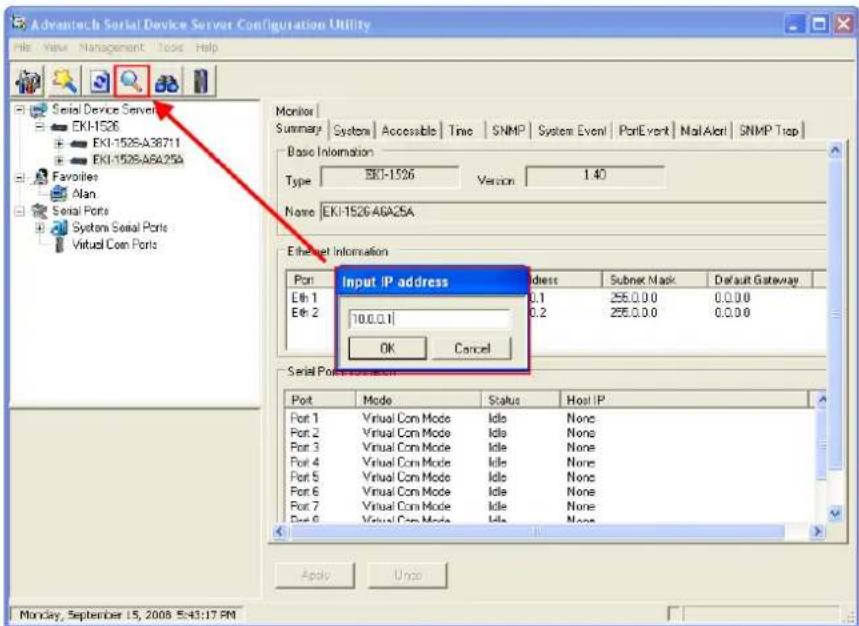
Task: Click the device Name field
Action: [x=573, y=212]
